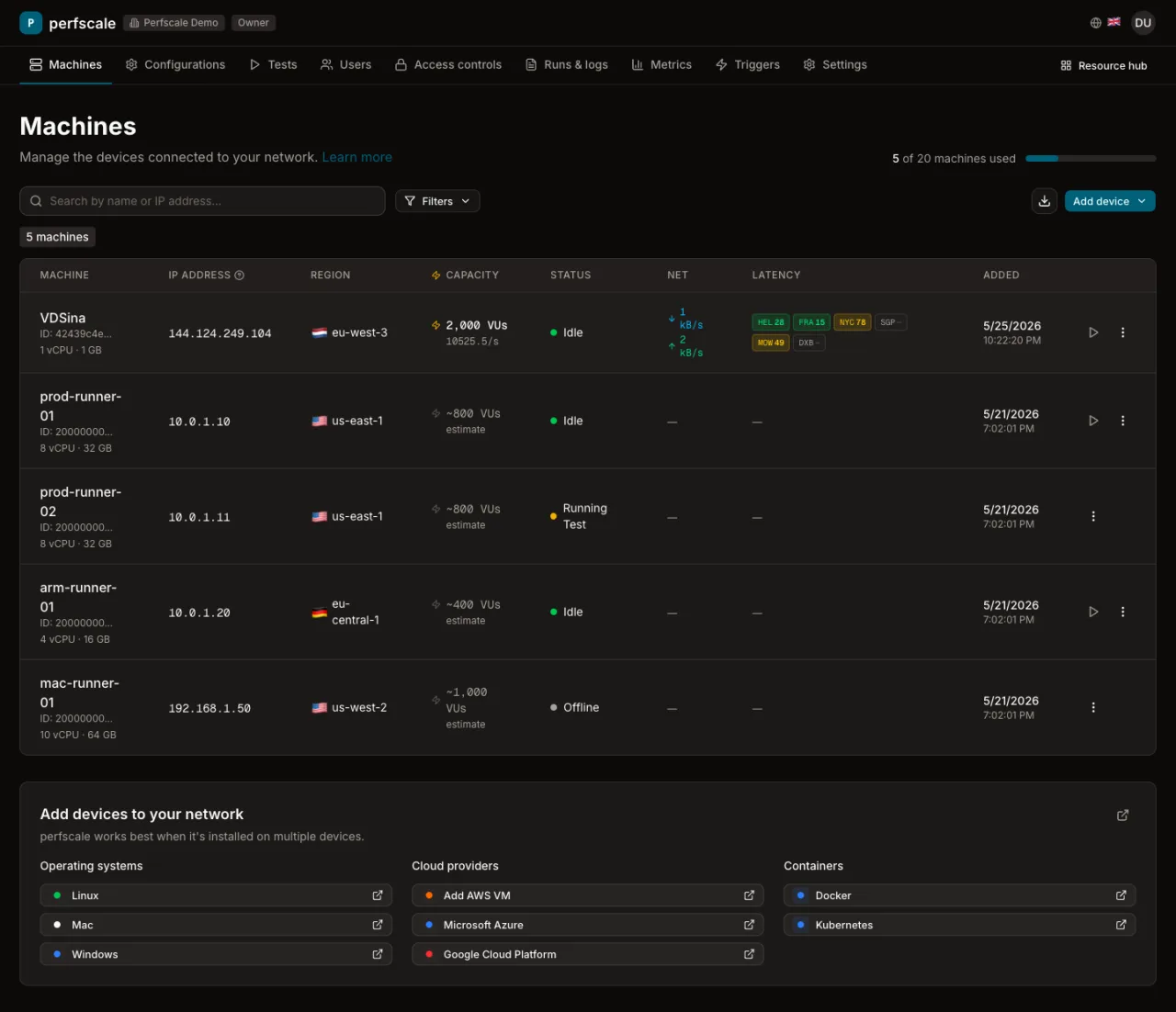
Task: Click the 5 machines count chip
Action: coord(58,237)
